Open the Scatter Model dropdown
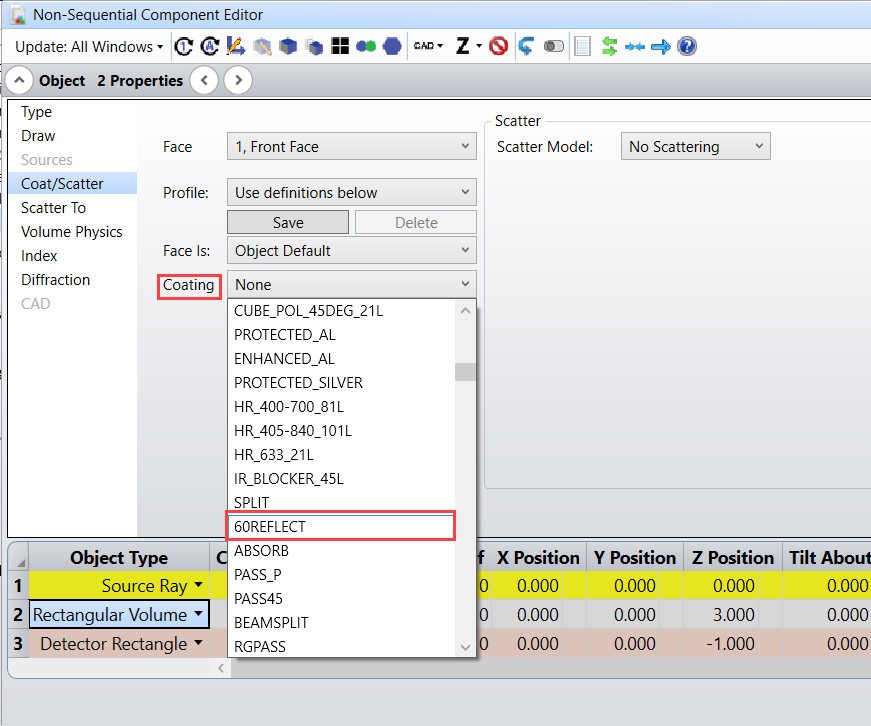The image size is (871, 726). pyautogui.click(x=695, y=147)
